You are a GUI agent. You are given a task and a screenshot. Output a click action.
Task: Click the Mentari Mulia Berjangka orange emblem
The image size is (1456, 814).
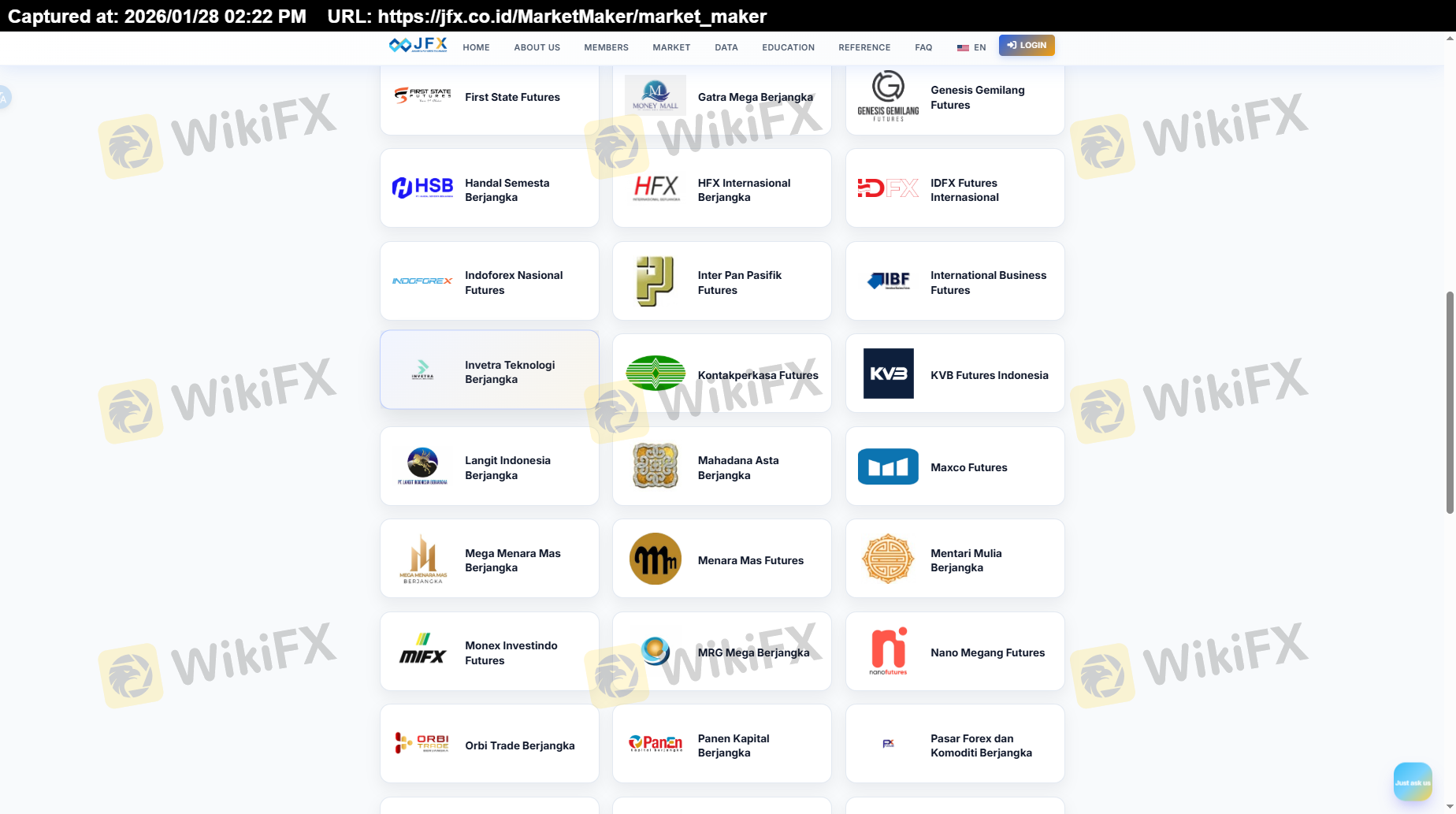click(x=888, y=559)
